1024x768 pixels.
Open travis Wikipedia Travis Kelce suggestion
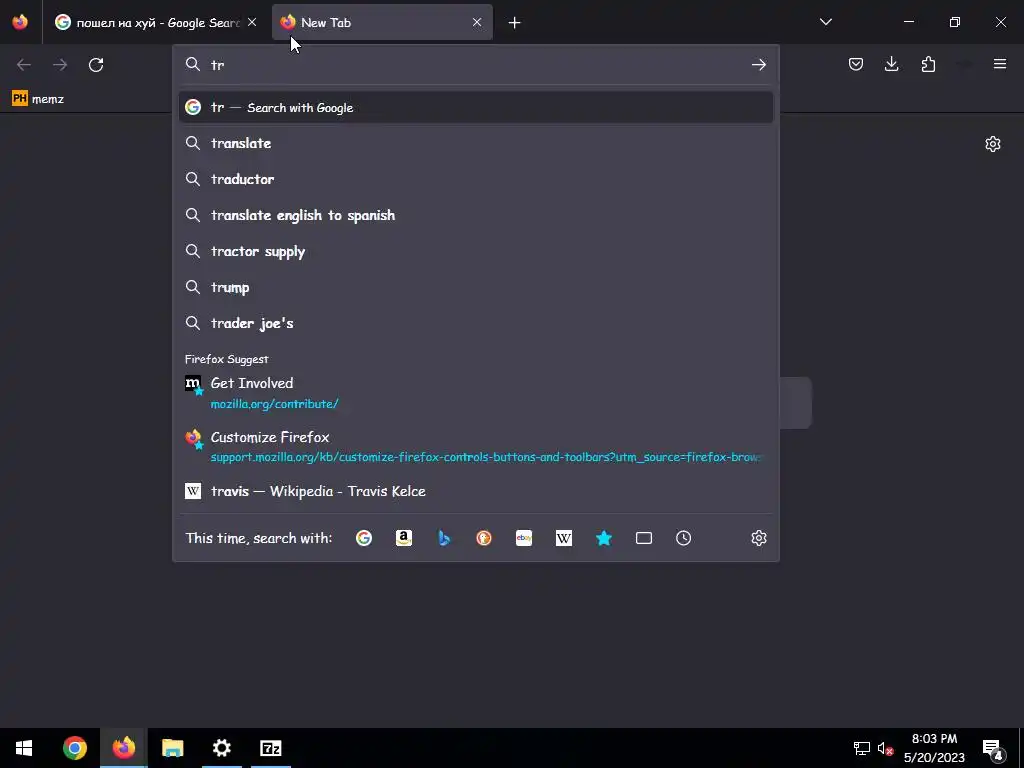[x=475, y=491]
